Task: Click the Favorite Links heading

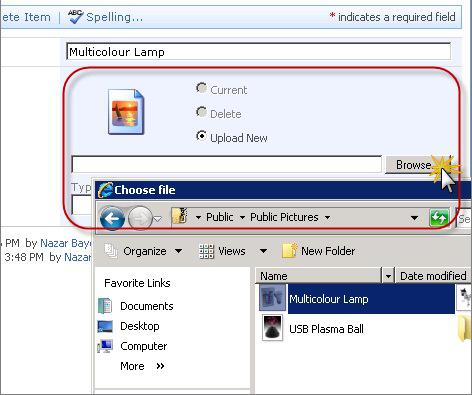Action: point(137,283)
